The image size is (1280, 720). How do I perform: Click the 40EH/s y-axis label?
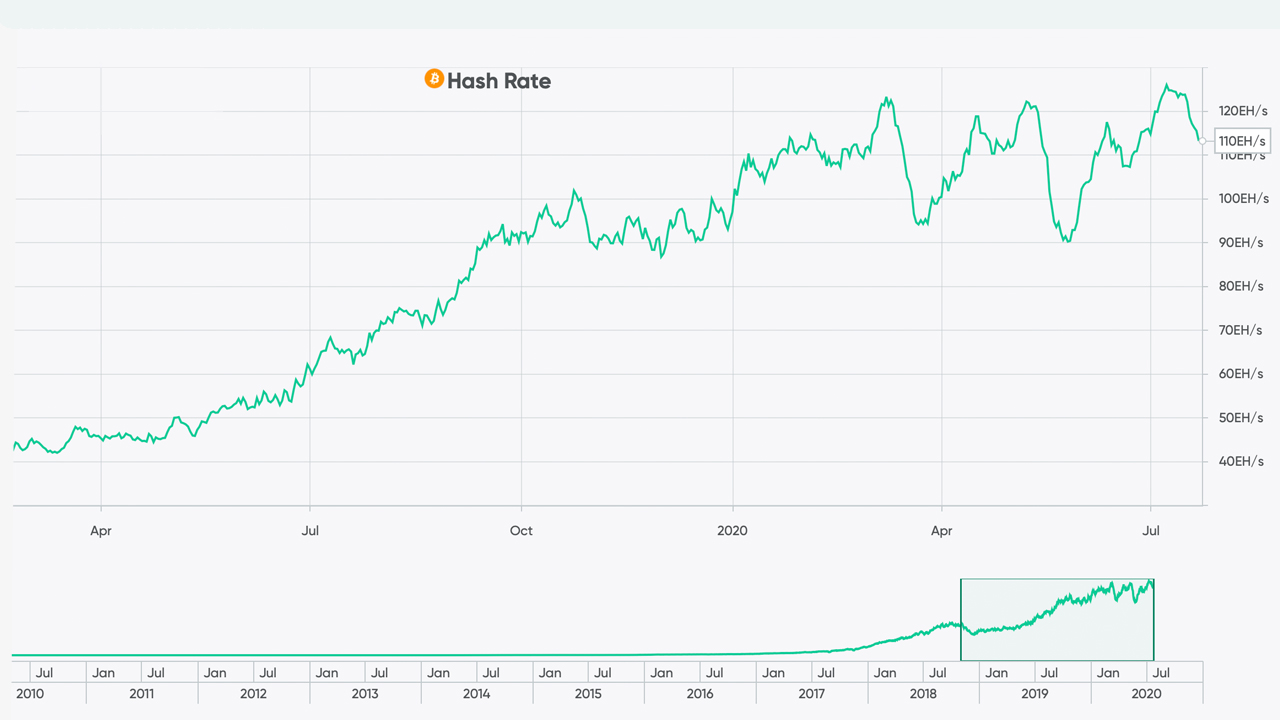coord(1240,461)
